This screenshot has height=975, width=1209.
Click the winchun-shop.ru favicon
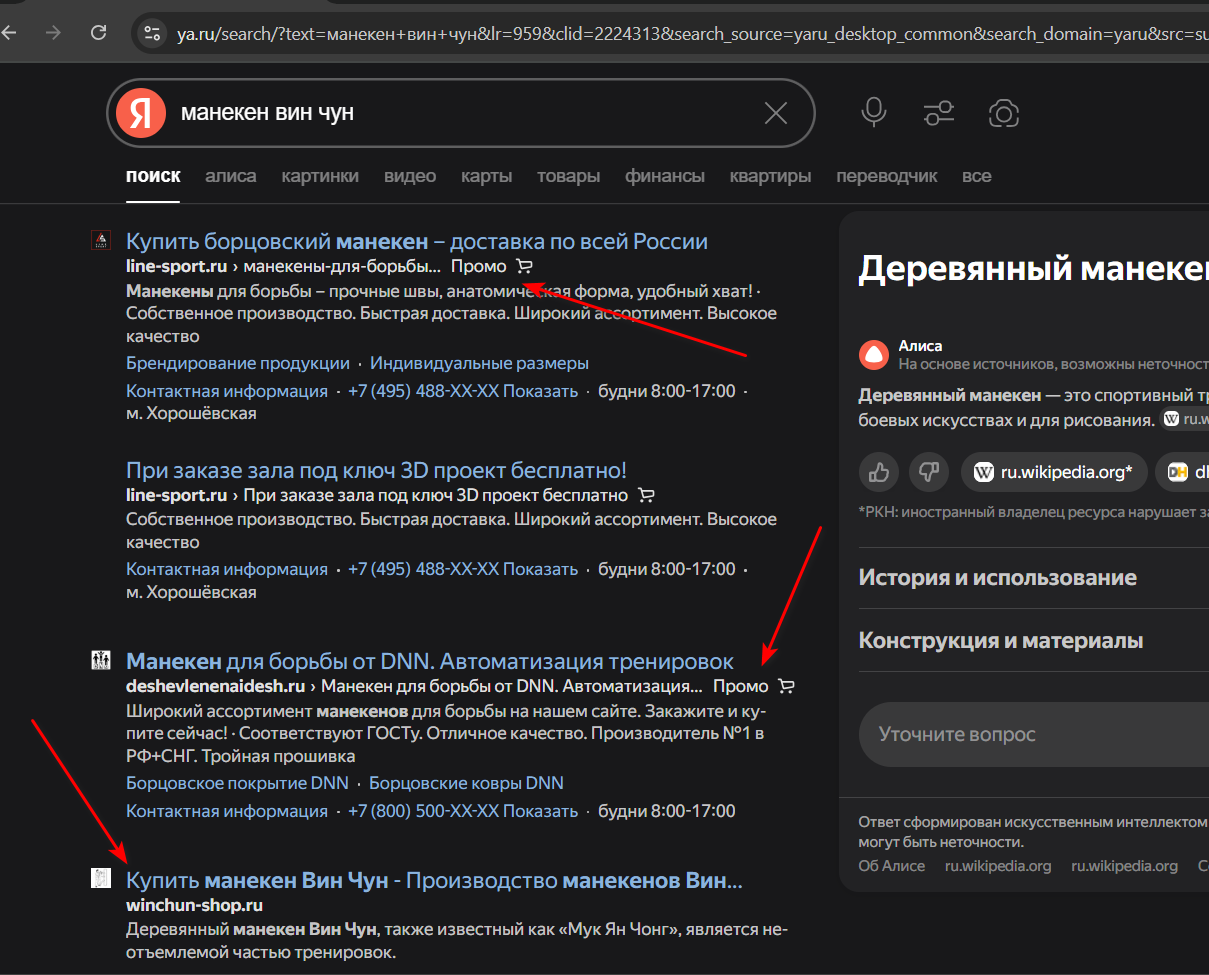click(x=101, y=878)
